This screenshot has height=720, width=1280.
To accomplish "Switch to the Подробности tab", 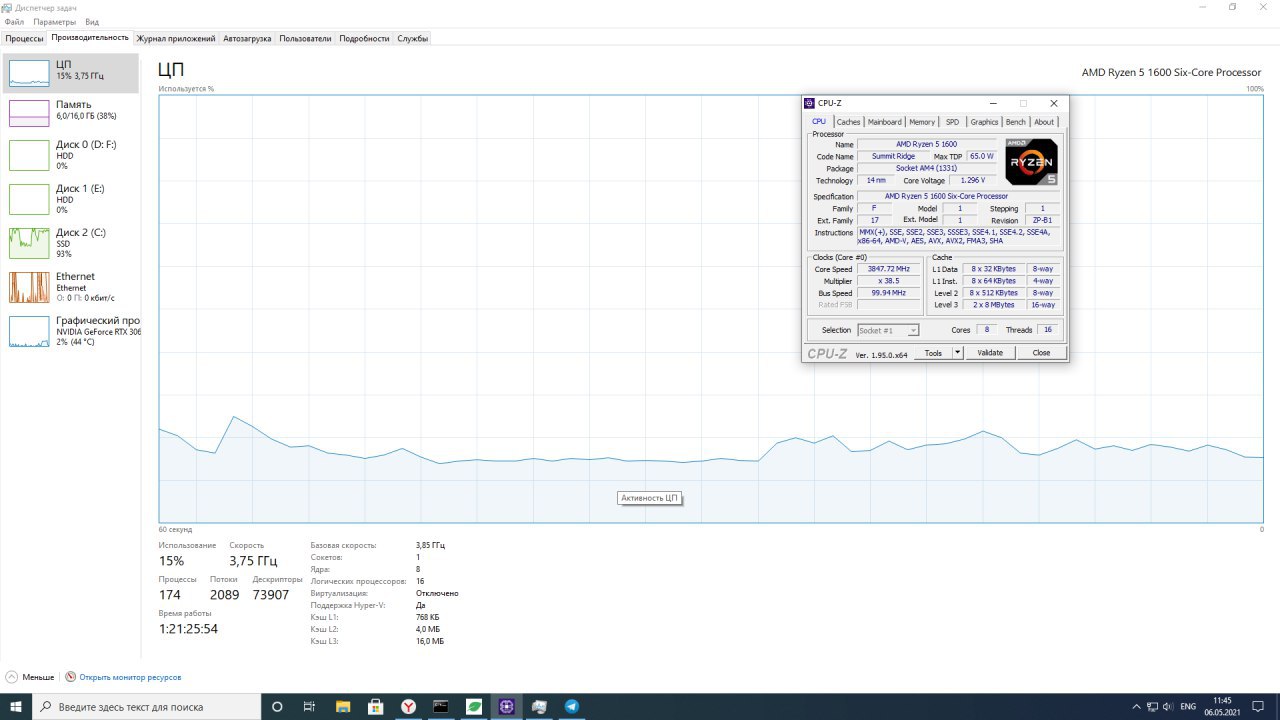I will click(364, 38).
